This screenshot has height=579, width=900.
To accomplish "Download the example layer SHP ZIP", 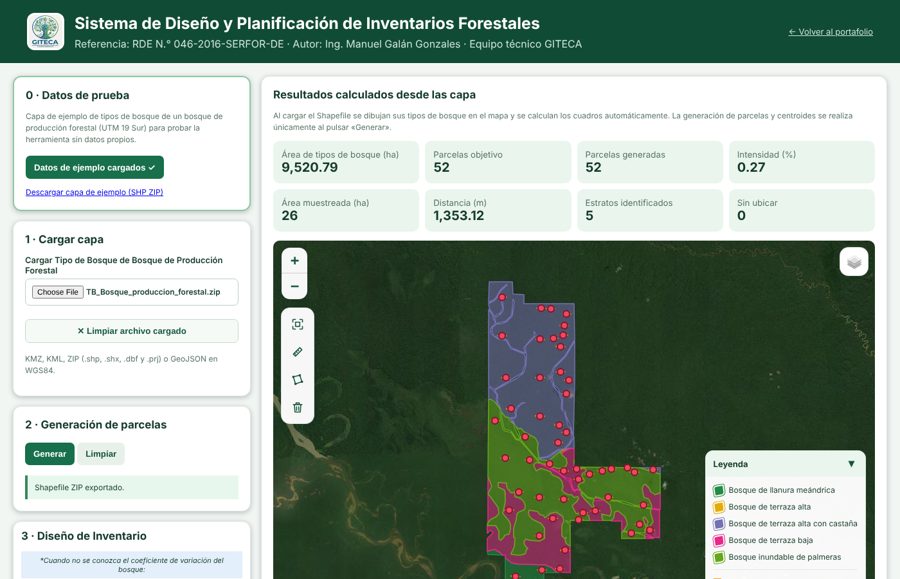I will pyautogui.click(x=94, y=192).
